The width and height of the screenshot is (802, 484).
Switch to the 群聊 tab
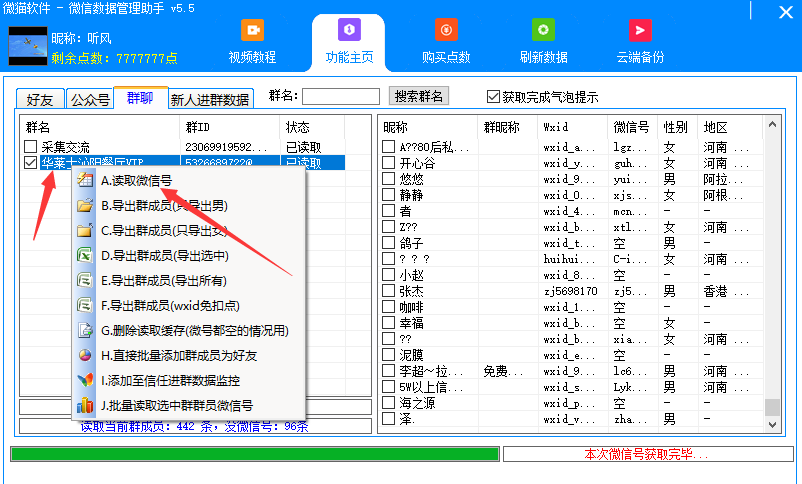pyautogui.click(x=140, y=98)
